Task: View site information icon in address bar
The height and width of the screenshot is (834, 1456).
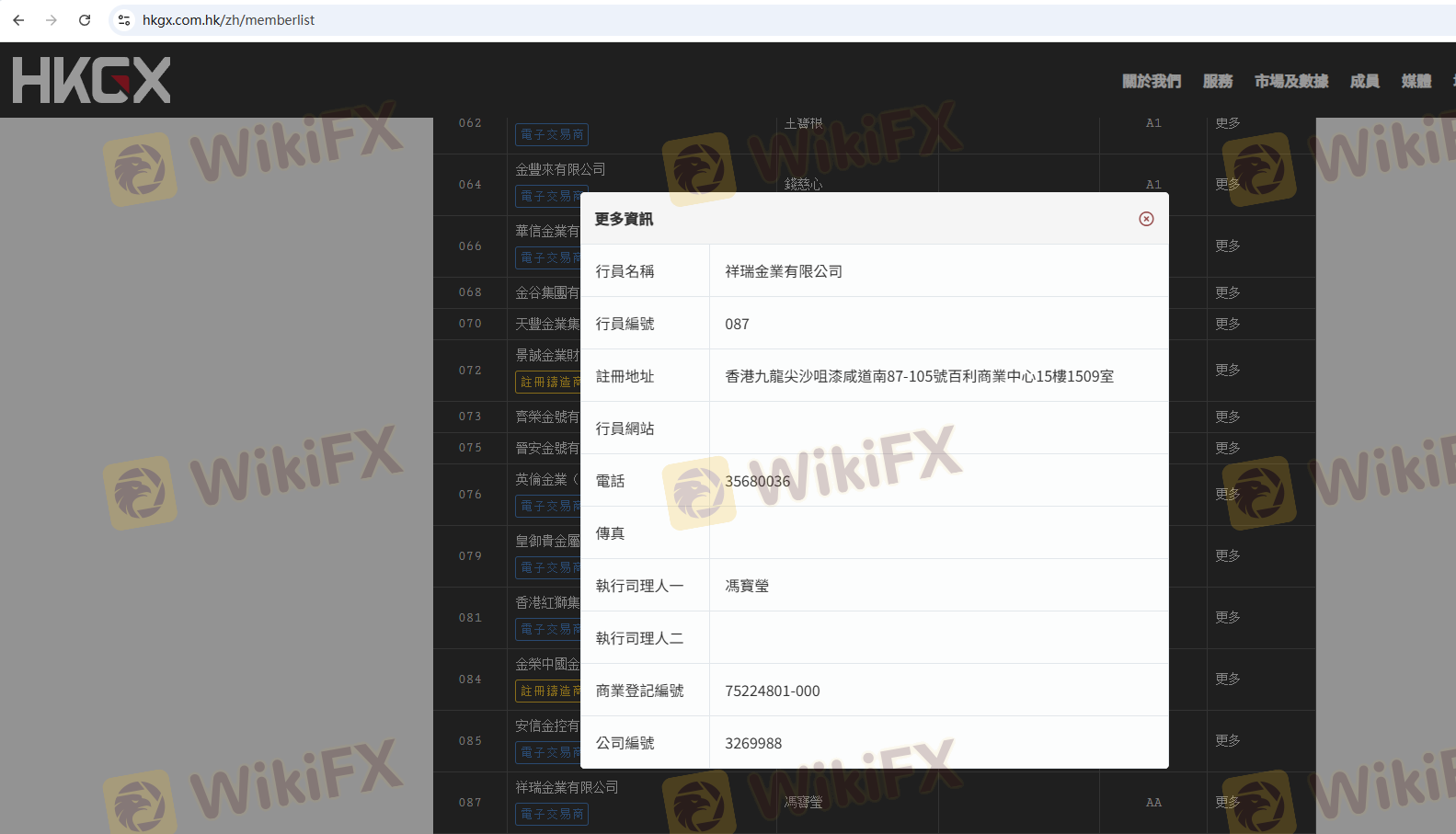Action: click(x=124, y=20)
